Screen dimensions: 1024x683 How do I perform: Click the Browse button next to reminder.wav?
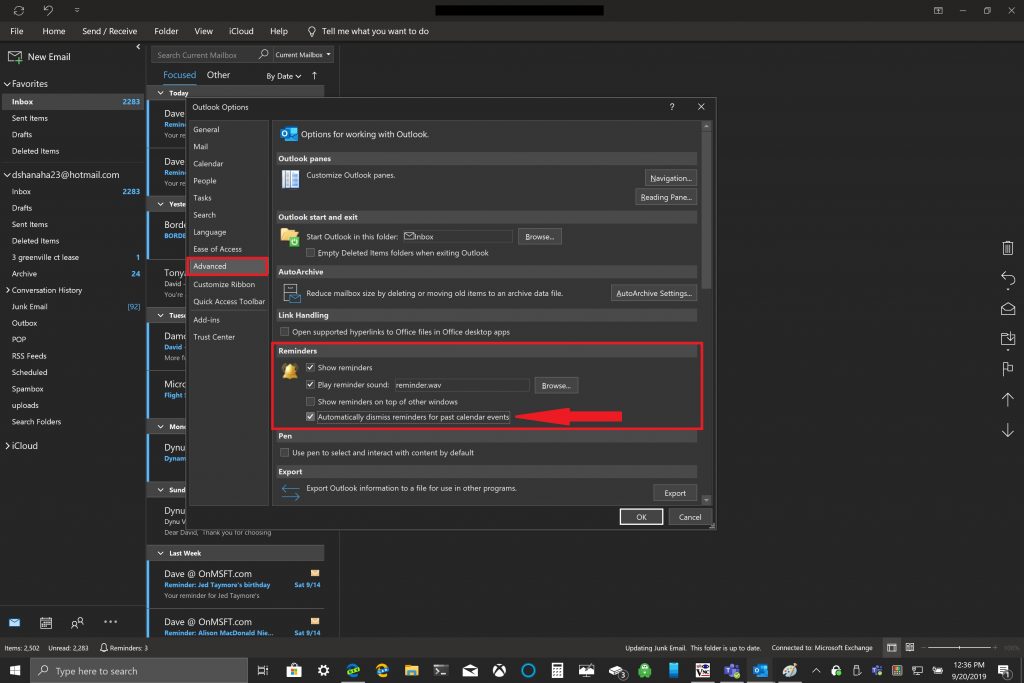click(556, 385)
